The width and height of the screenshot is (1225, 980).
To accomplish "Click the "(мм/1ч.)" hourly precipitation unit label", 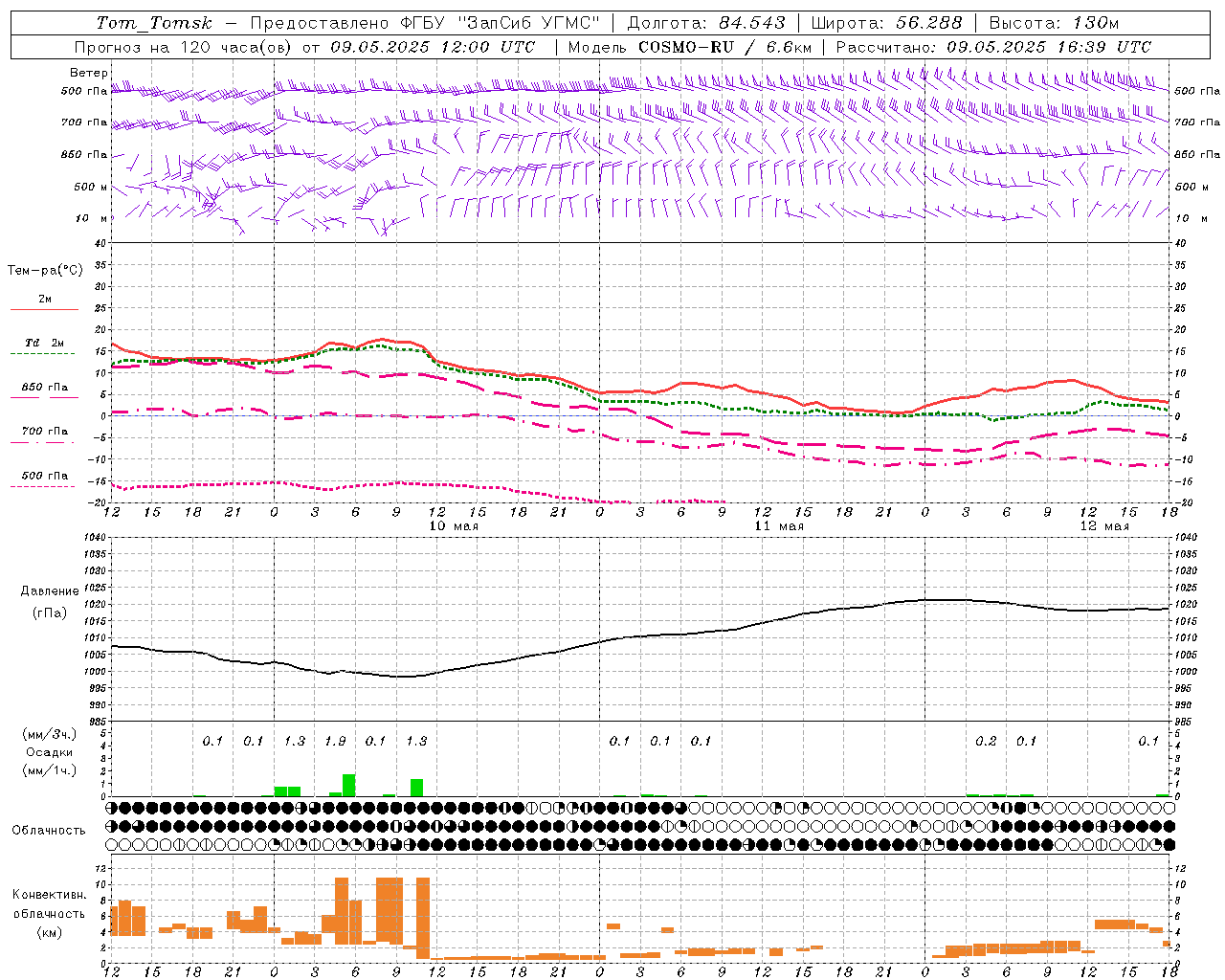I will [x=49, y=770].
